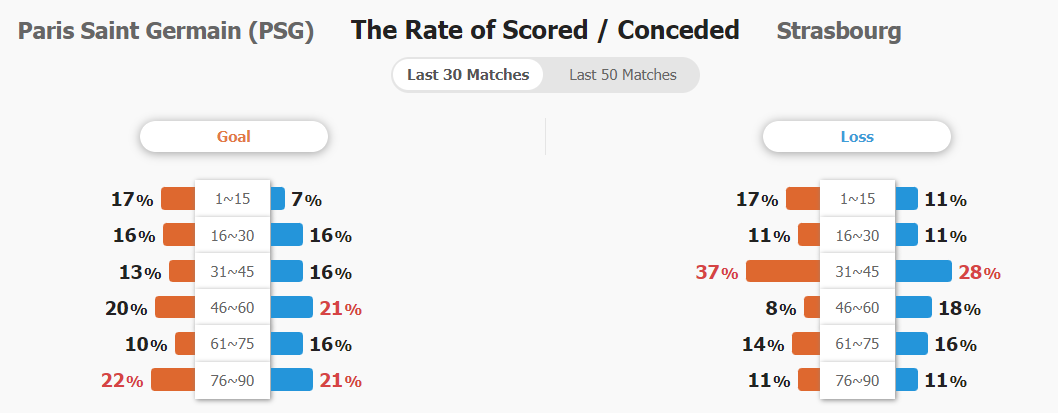Select the Goal pill button

pos(233,136)
